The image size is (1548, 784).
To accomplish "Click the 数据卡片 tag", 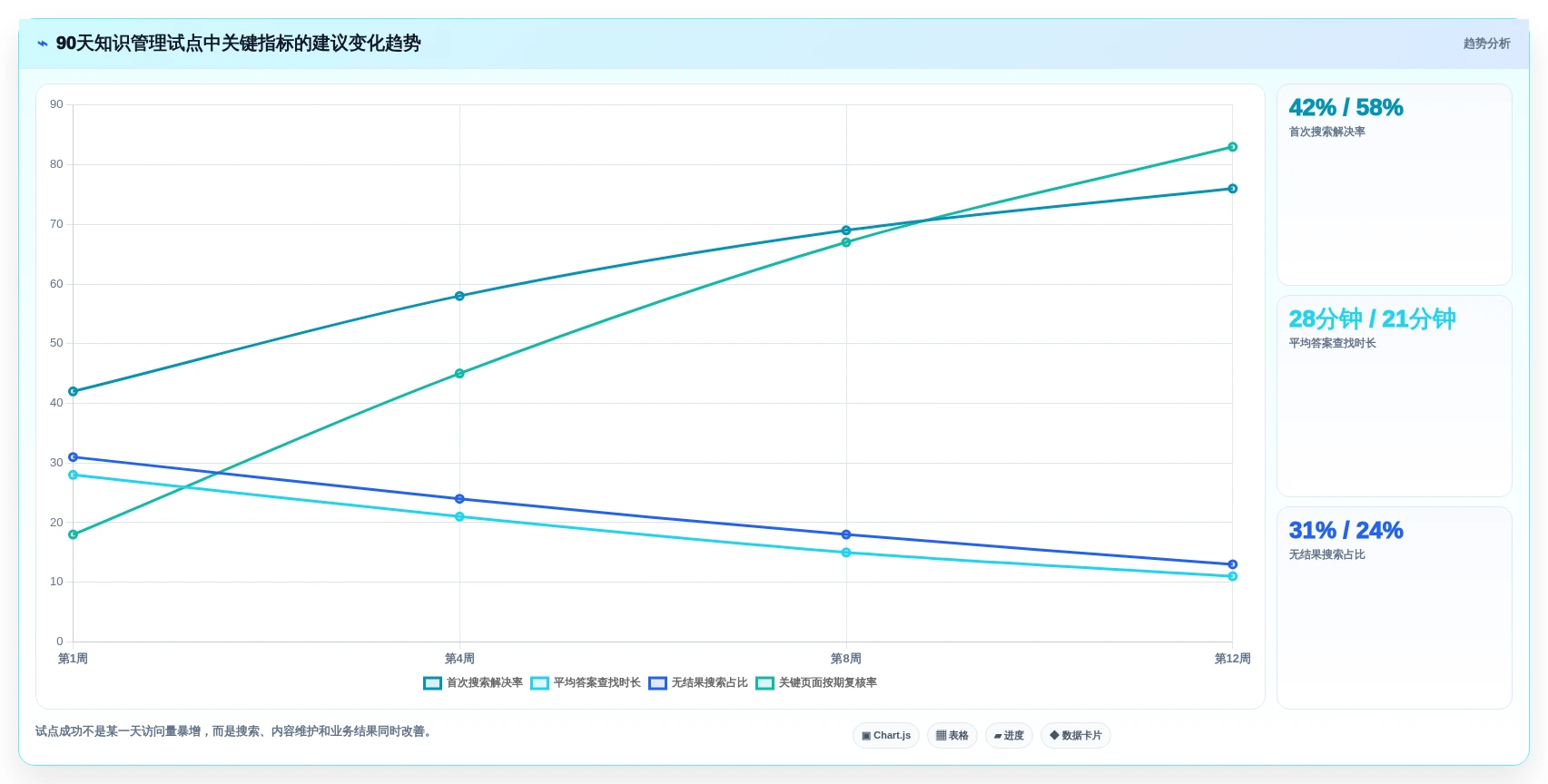I will [1076, 736].
